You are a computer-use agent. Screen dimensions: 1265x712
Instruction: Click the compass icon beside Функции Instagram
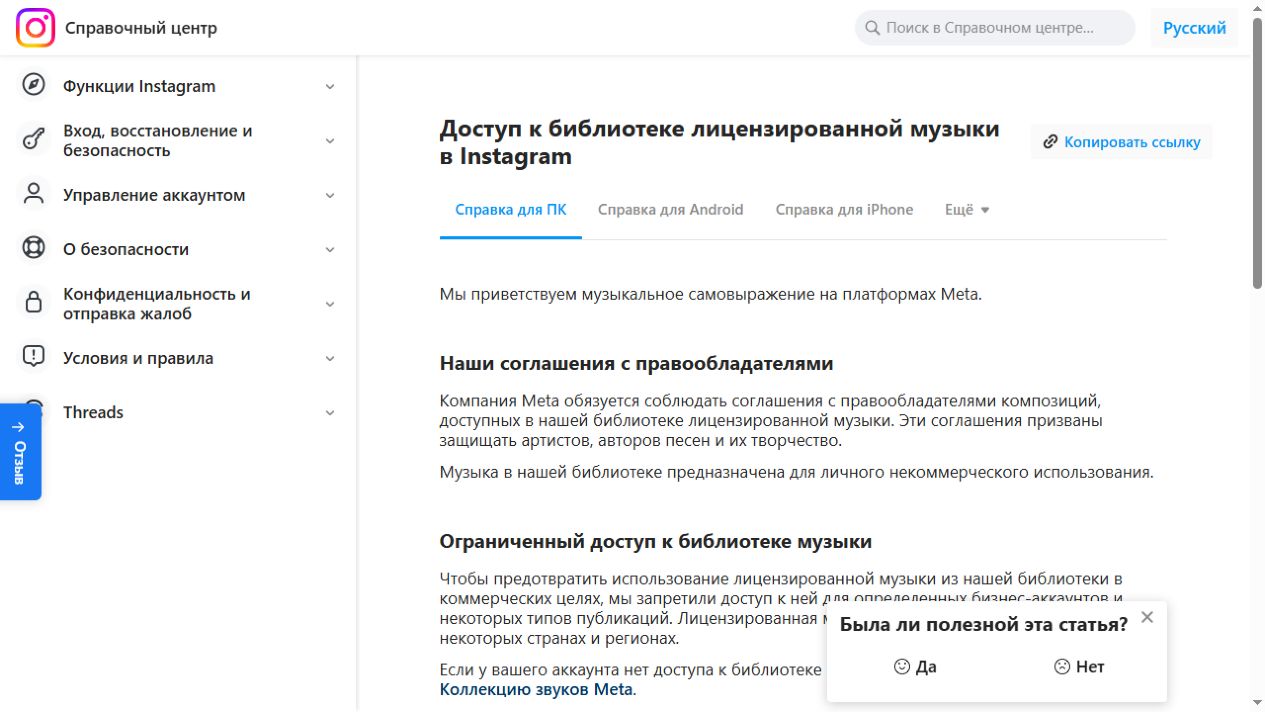coord(34,85)
